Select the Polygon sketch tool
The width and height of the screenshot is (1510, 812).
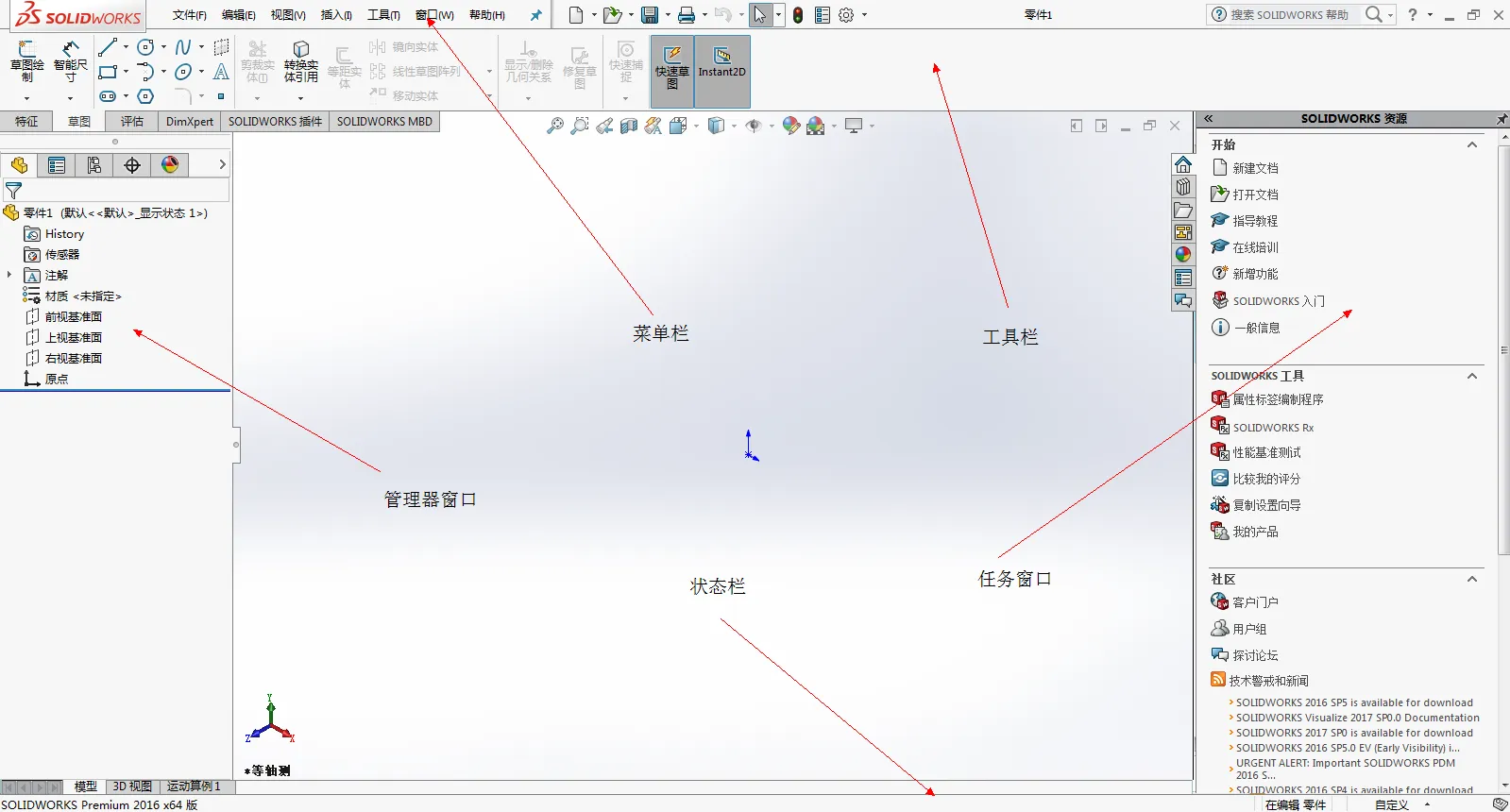pyautogui.click(x=145, y=96)
